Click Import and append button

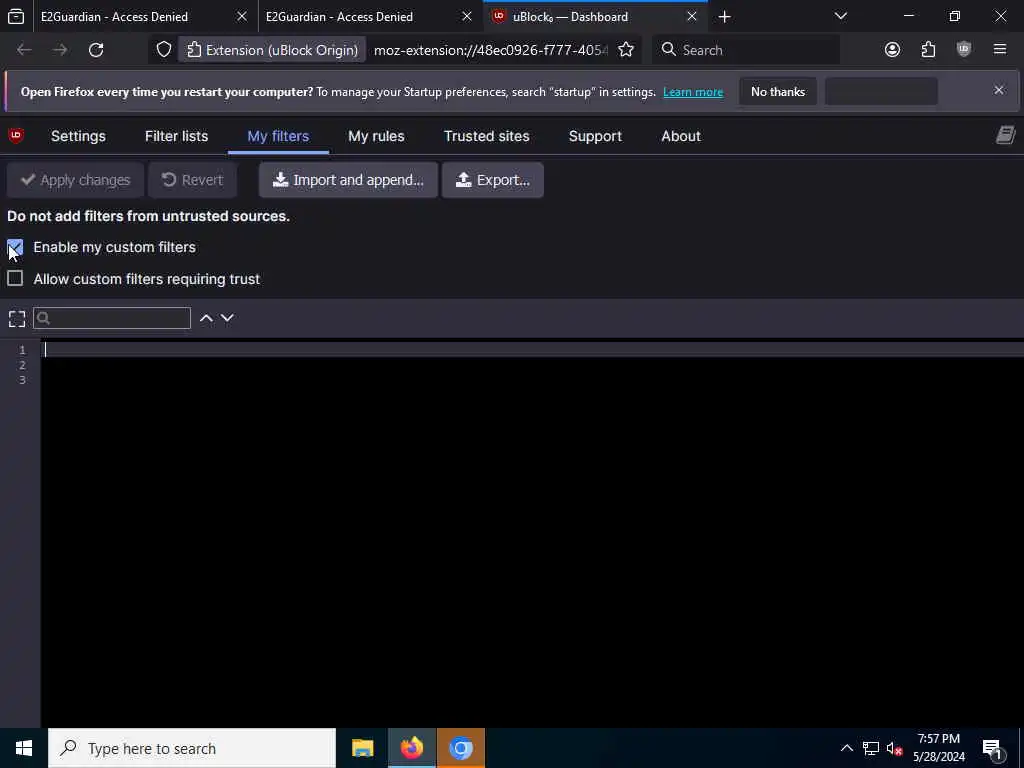pos(348,180)
